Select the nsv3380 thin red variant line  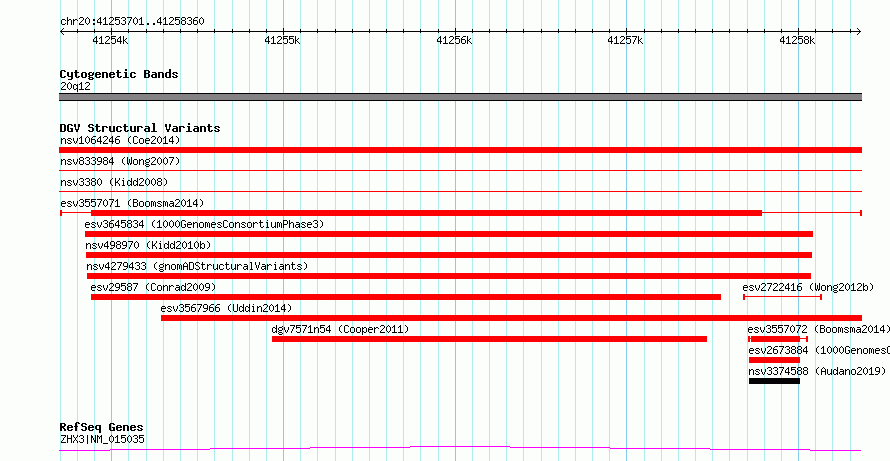pyautogui.click(x=460, y=191)
